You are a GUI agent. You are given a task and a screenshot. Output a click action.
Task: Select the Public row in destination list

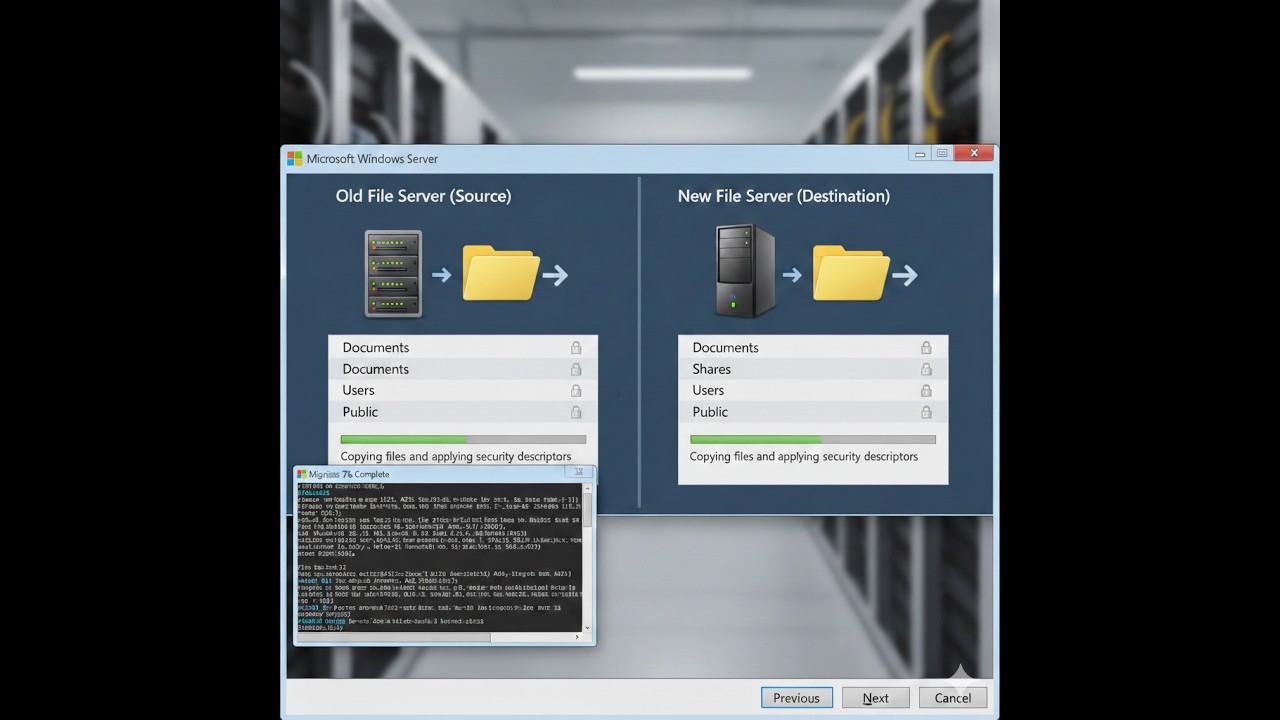[813, 412]
